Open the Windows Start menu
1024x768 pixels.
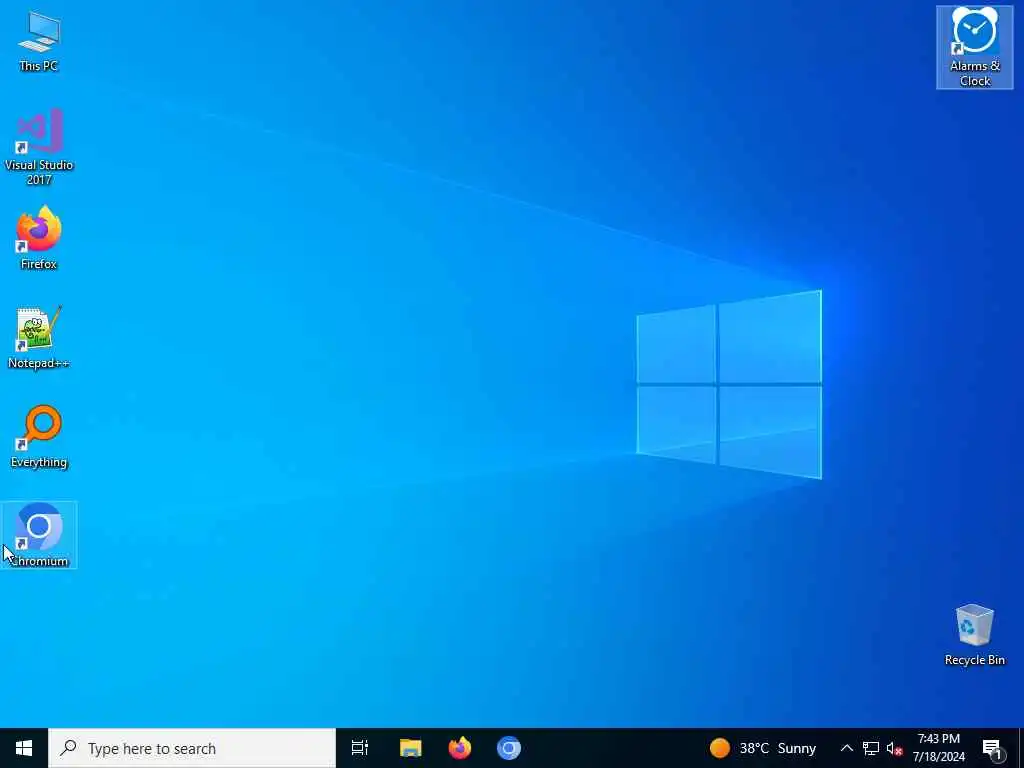pos(24,748)
